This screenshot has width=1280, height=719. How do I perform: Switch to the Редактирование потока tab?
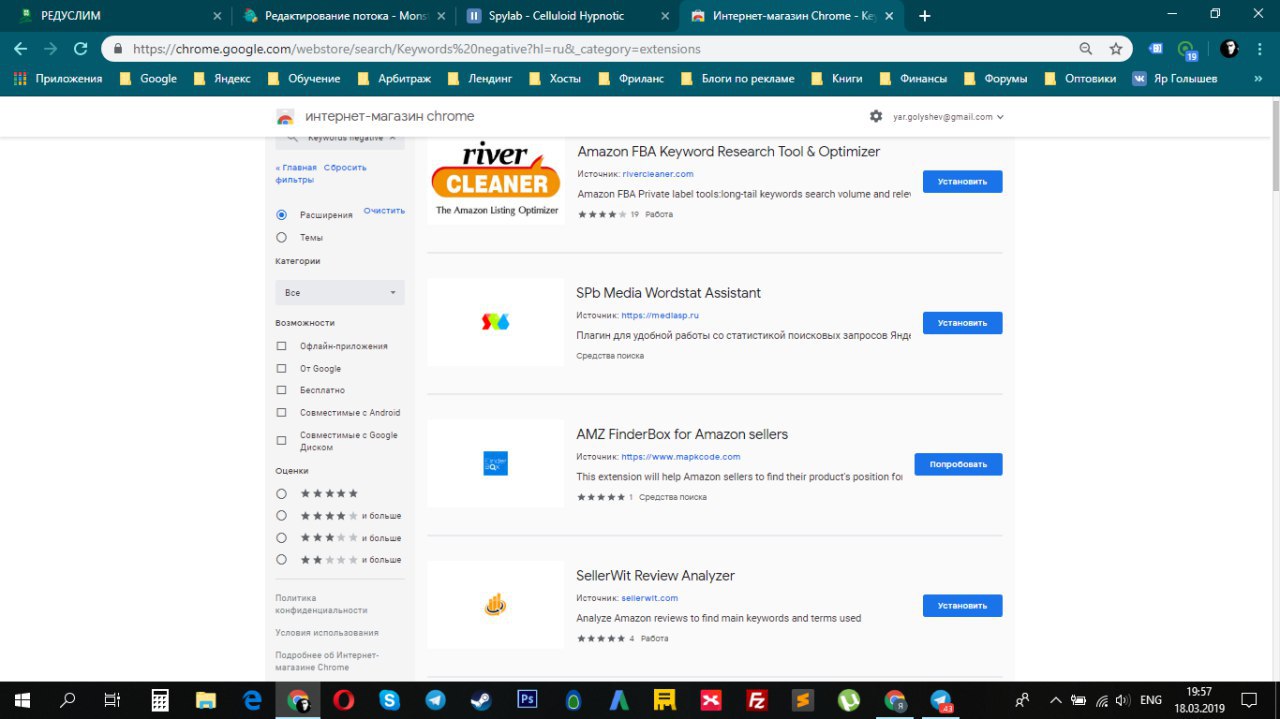coord(344,16)
